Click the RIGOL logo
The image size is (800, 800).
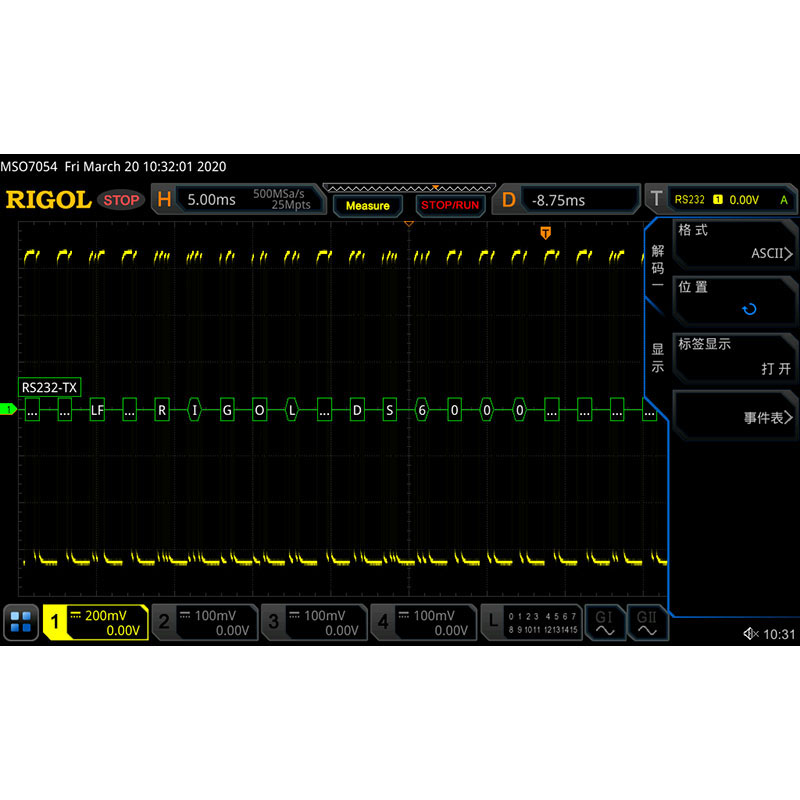pos(48,200)
